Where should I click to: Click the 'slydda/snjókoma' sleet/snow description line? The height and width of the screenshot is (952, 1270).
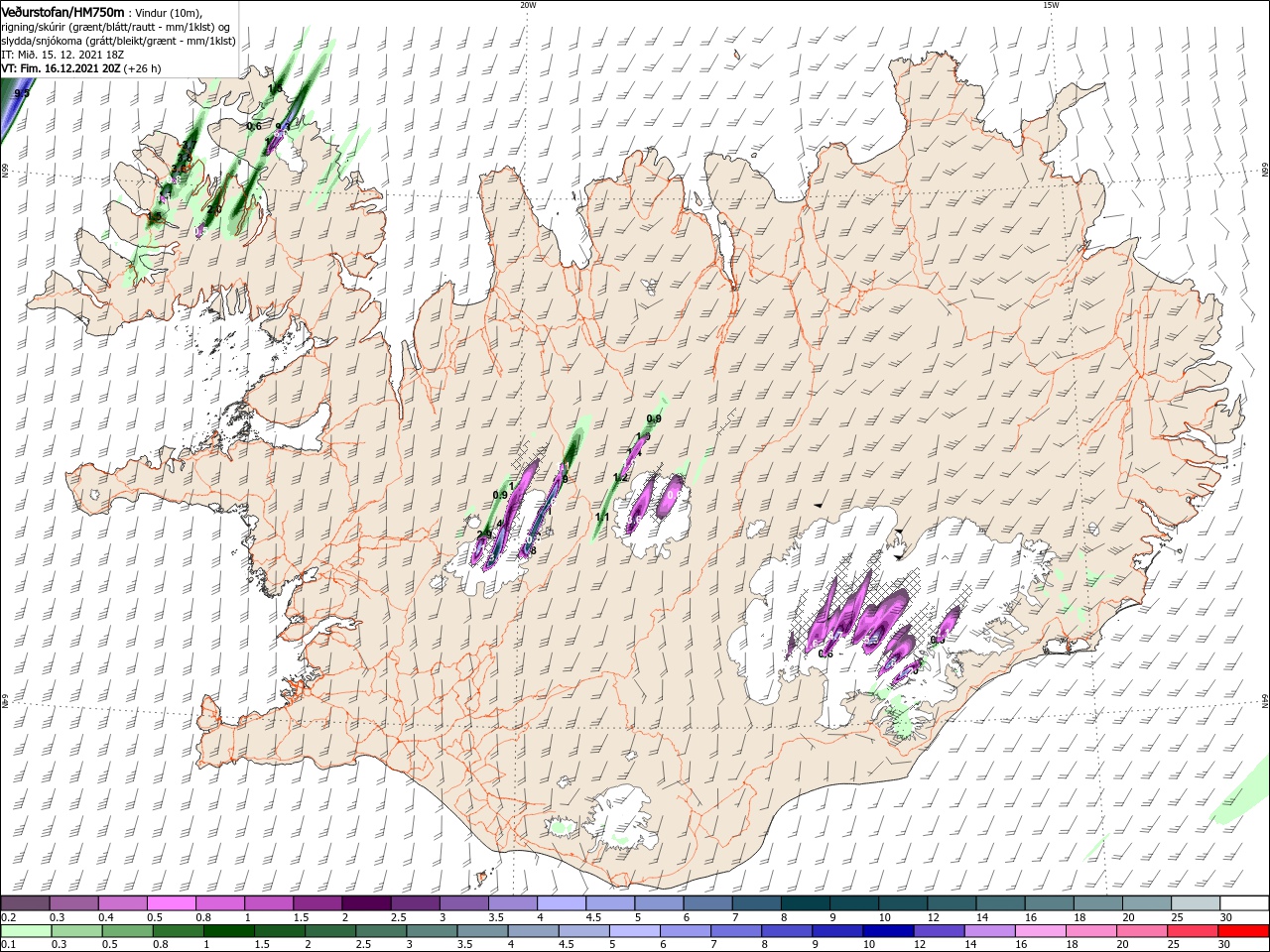click(118, 41)
